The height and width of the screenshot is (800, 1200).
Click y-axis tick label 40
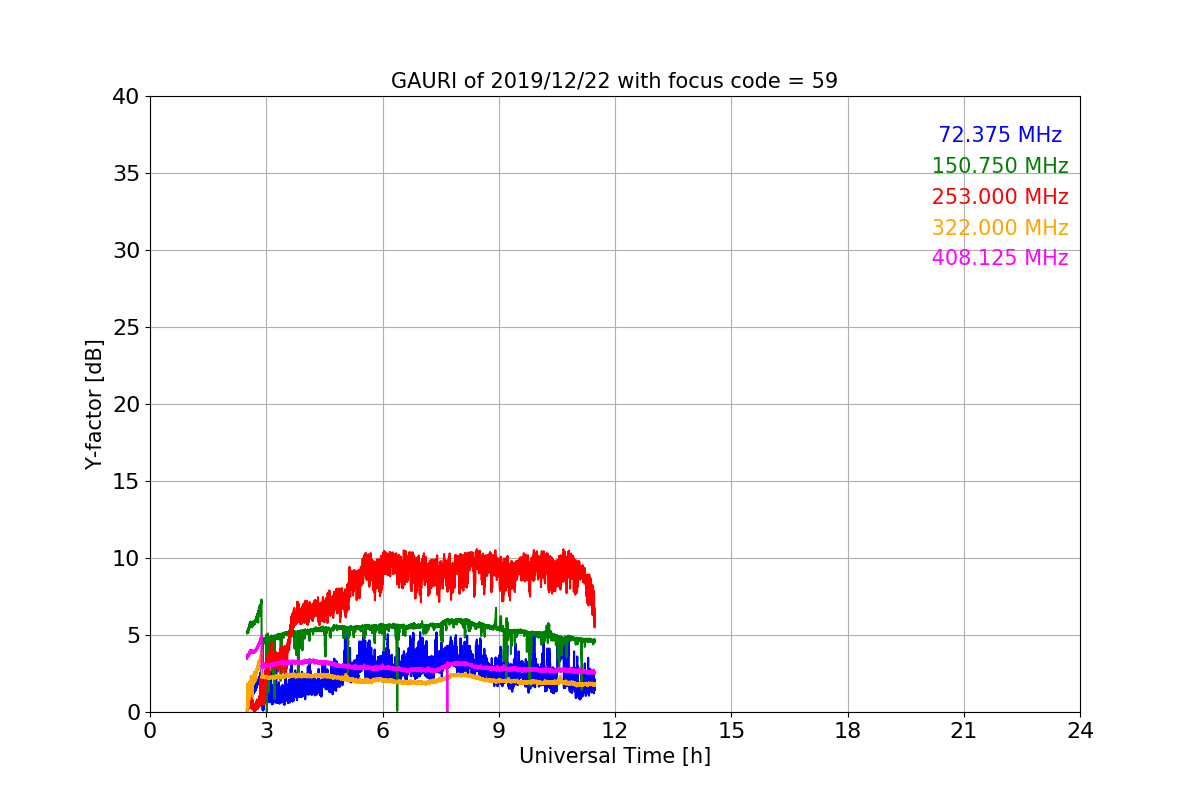126,97
